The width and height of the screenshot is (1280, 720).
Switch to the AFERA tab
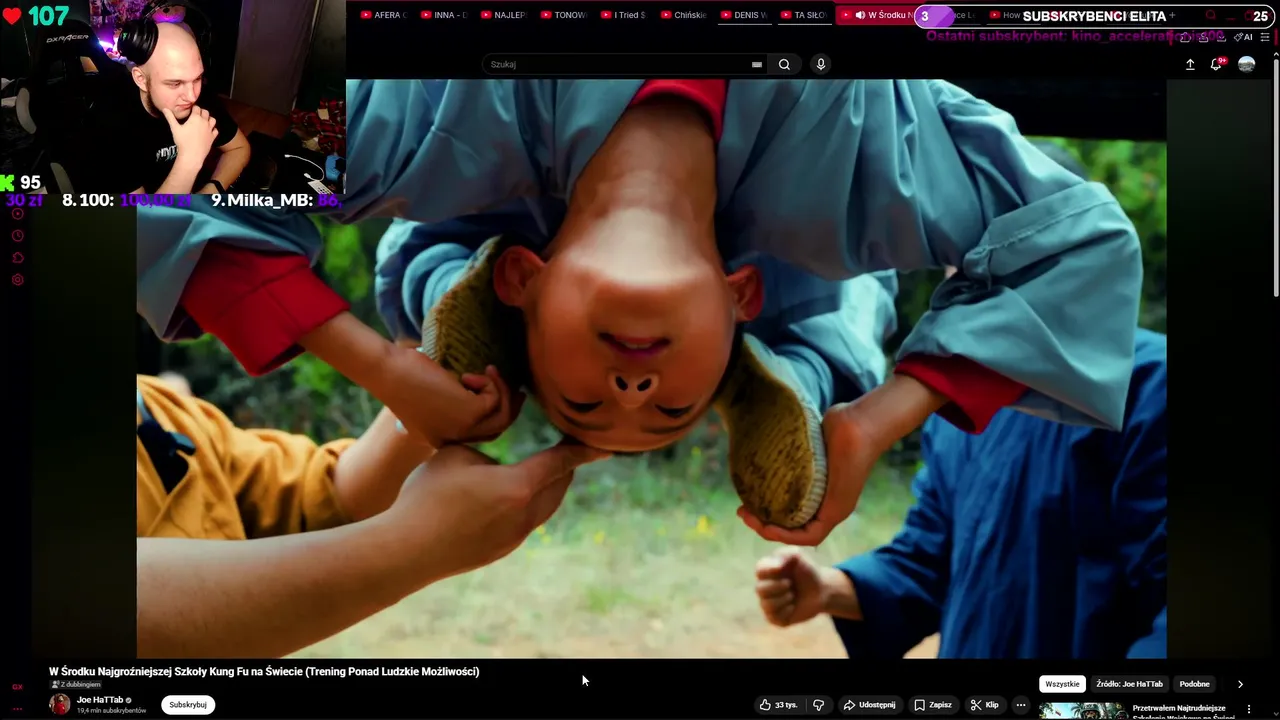coord(382,15)
